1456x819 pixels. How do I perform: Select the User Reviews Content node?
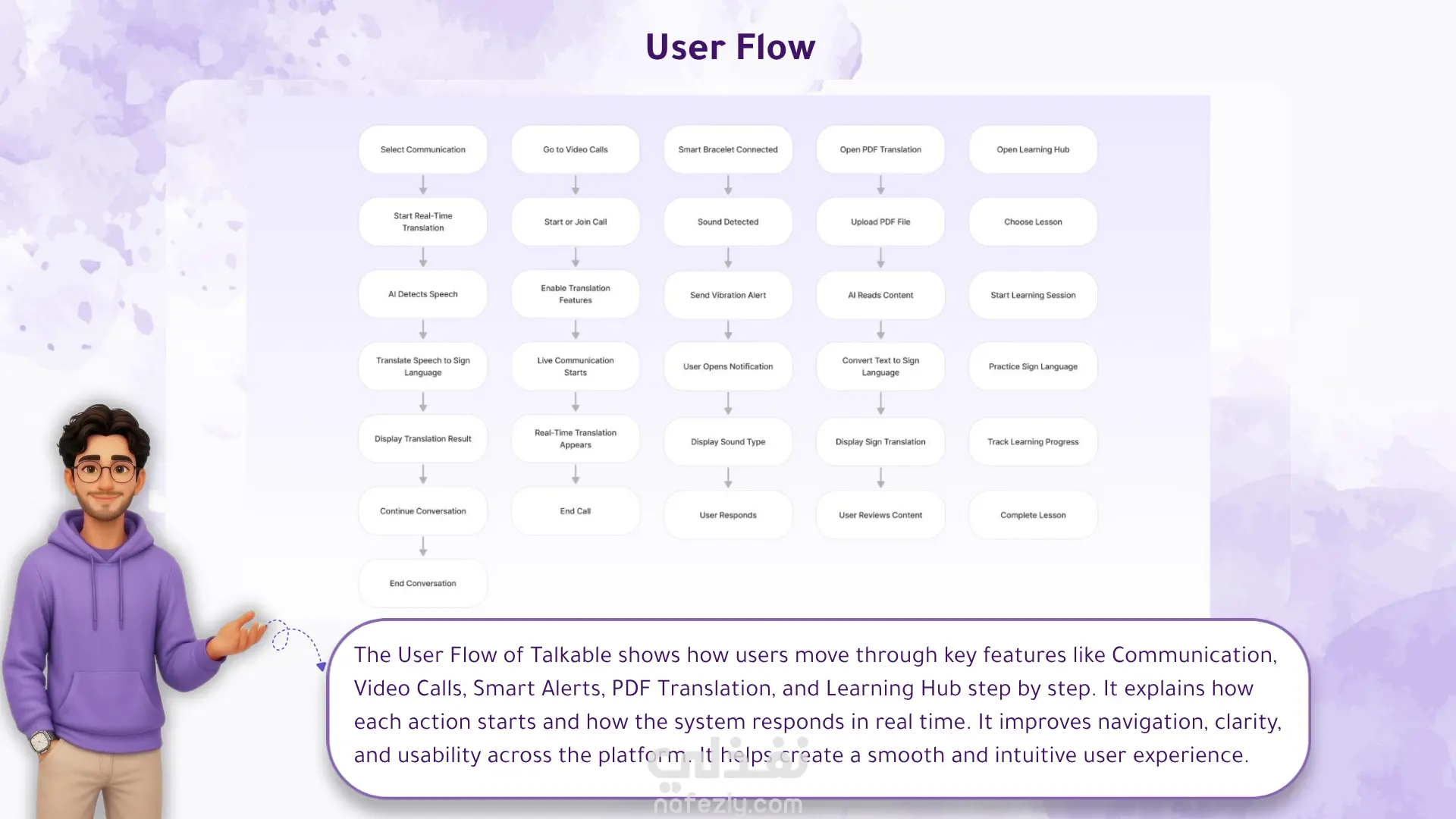[880, 515]
